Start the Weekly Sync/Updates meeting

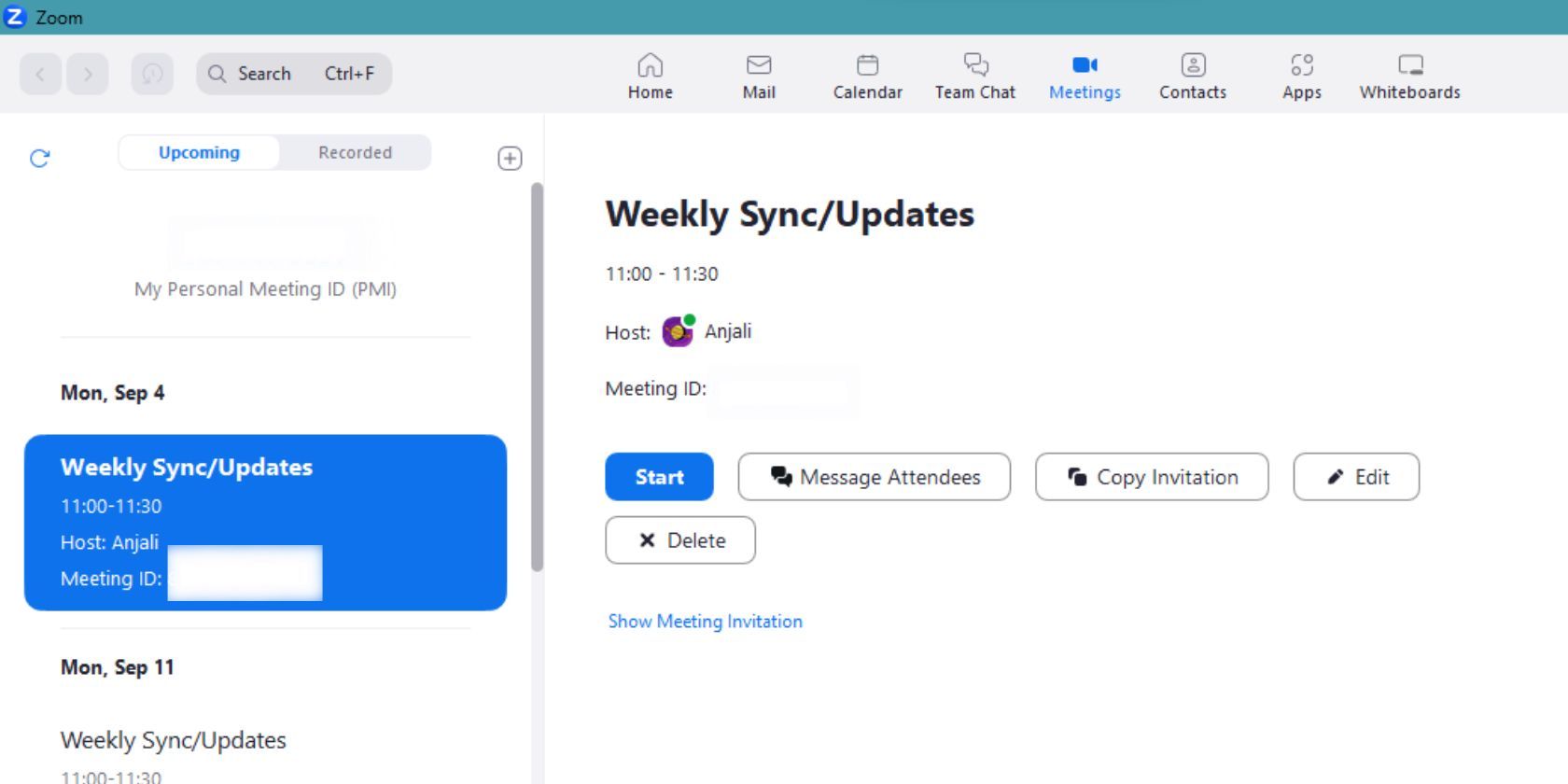(x=659, y=477)
